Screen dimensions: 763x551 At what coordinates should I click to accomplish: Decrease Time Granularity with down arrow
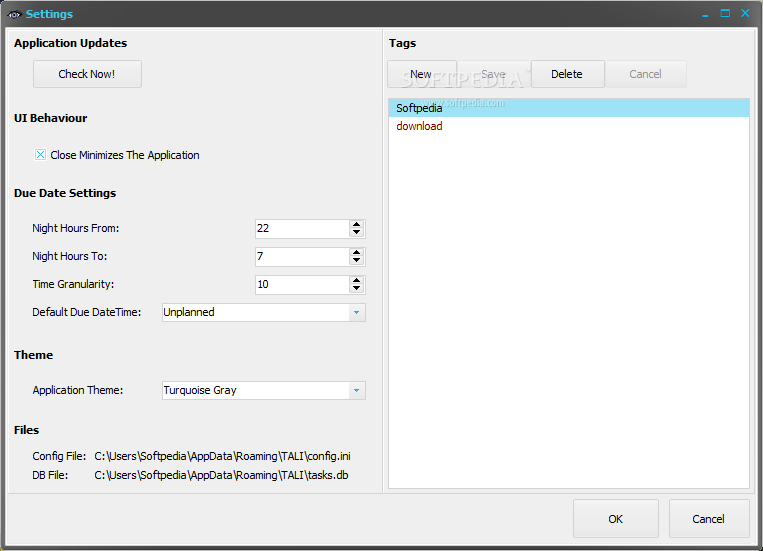(x=357, y=288)
